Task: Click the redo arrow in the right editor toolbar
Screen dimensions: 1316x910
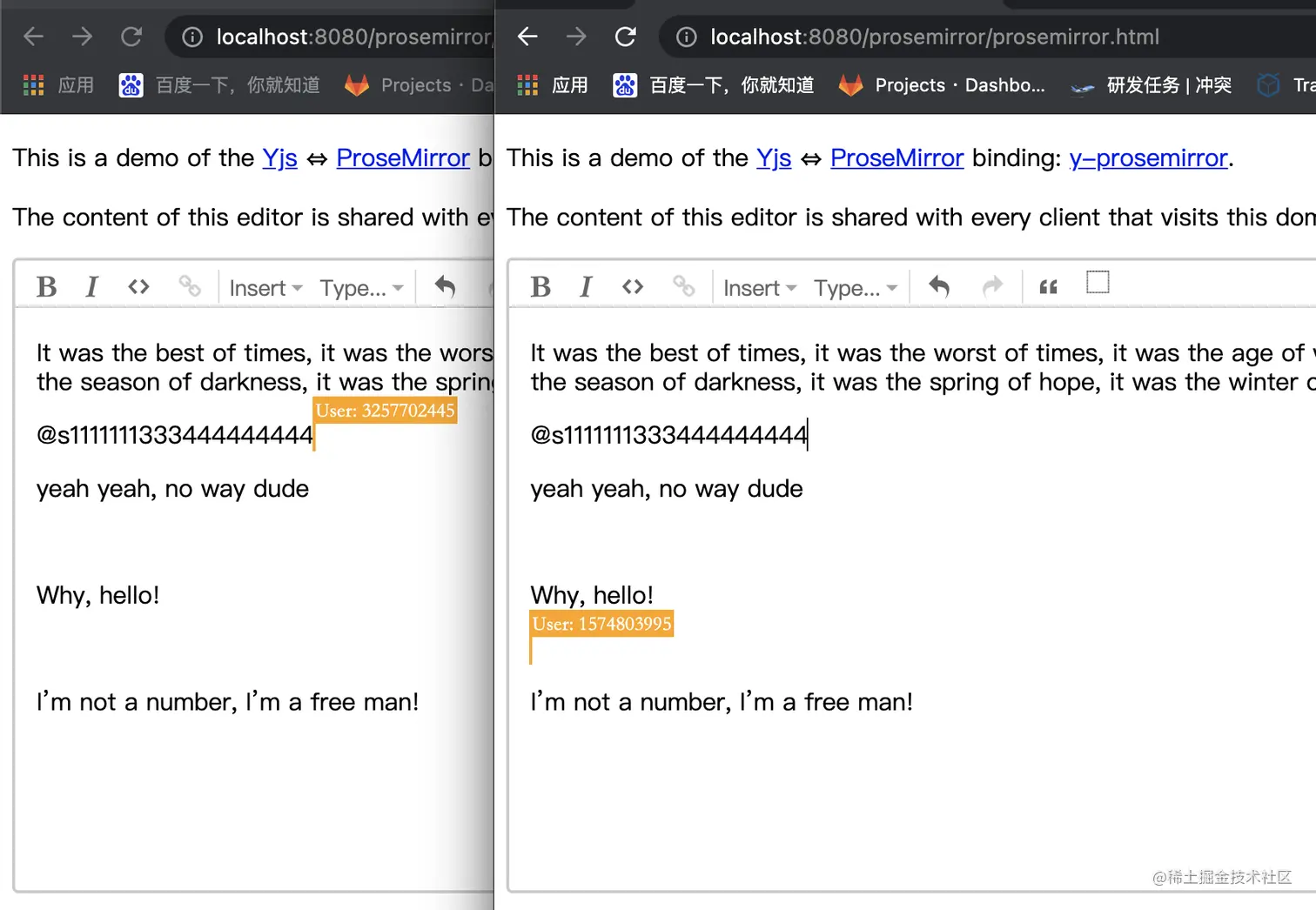Action: (x=992, y=286)
